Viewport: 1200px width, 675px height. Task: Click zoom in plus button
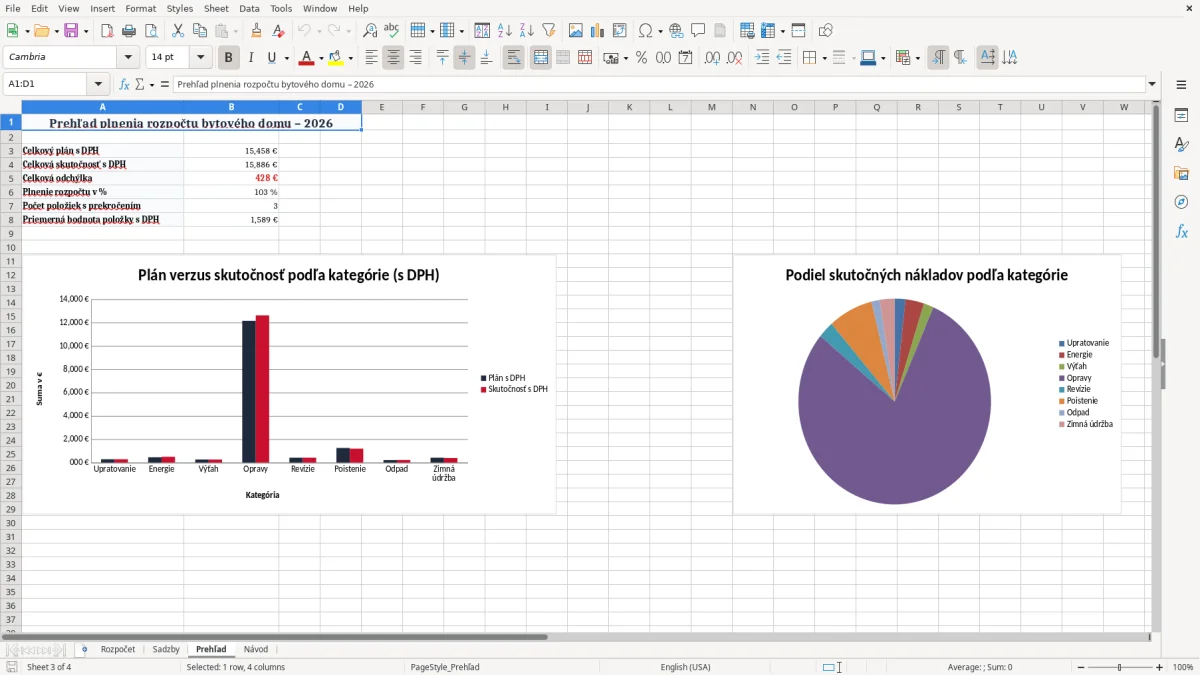point(1159,667)
